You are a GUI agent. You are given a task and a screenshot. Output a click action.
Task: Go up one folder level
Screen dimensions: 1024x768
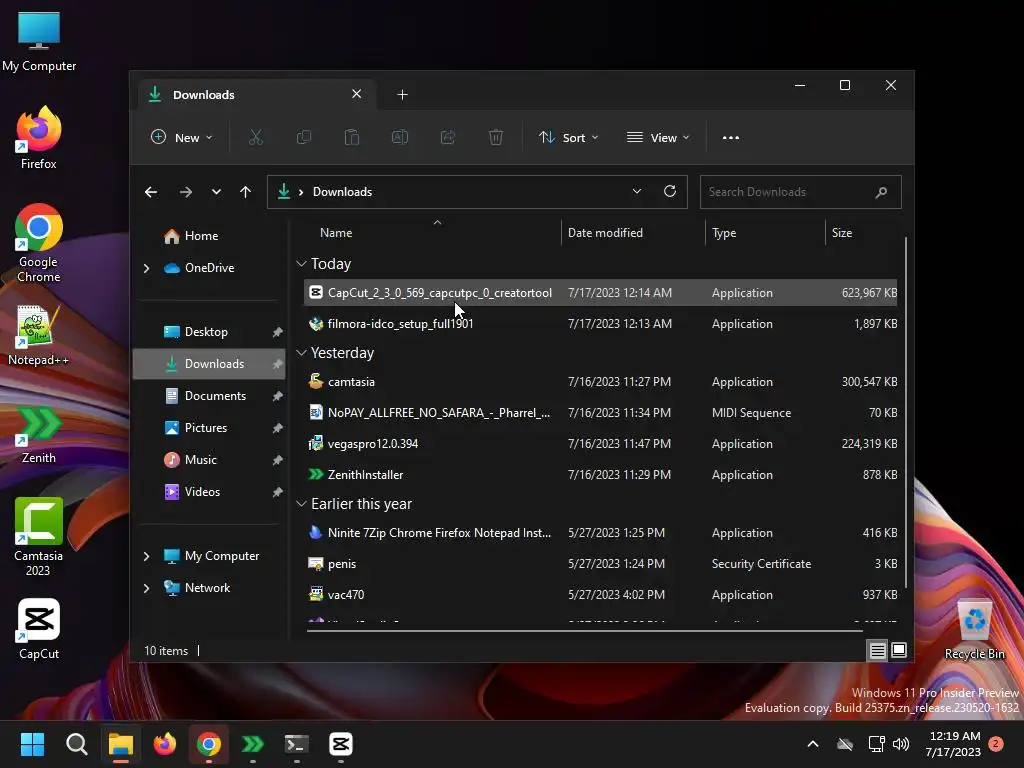coord(246,192)
